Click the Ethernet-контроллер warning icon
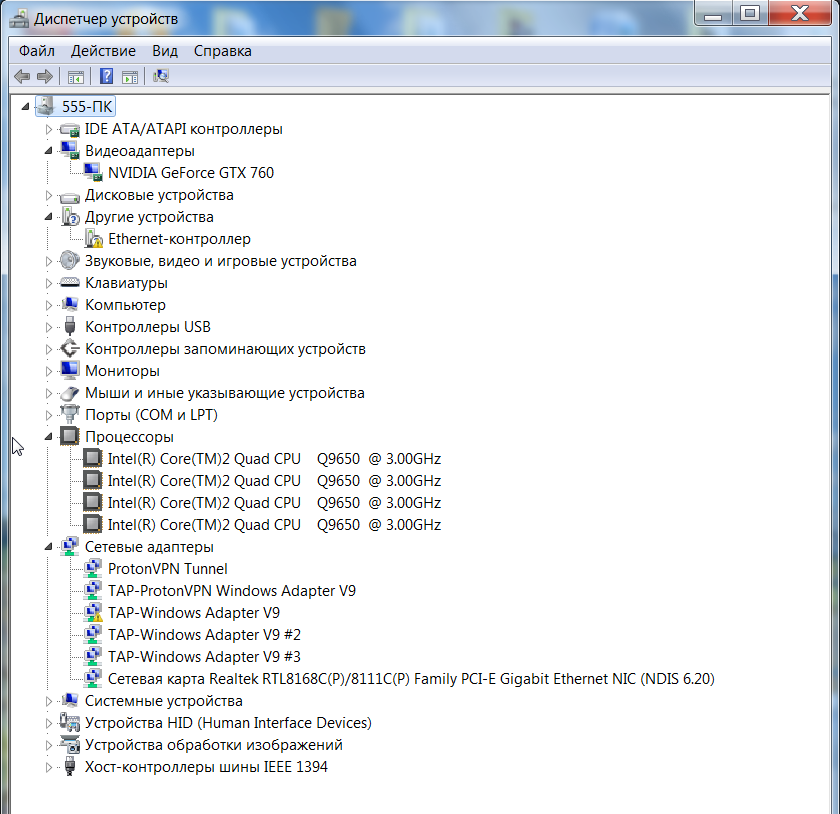 coord(93,238)
